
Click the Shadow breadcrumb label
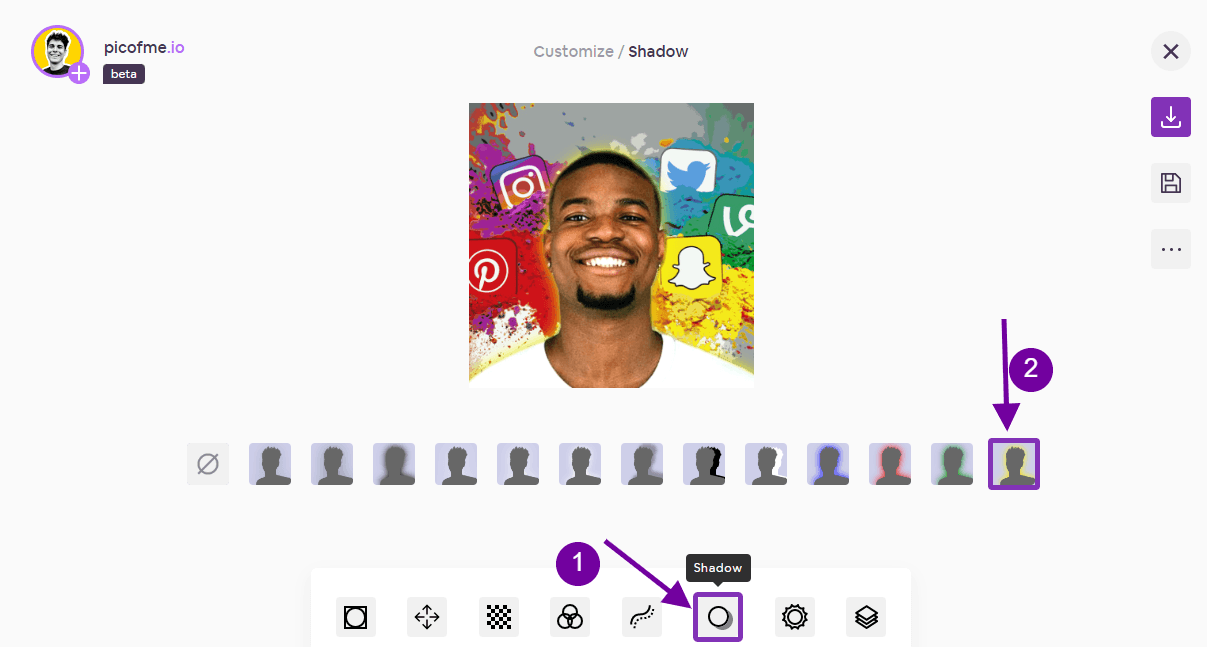tap(658, 51)
